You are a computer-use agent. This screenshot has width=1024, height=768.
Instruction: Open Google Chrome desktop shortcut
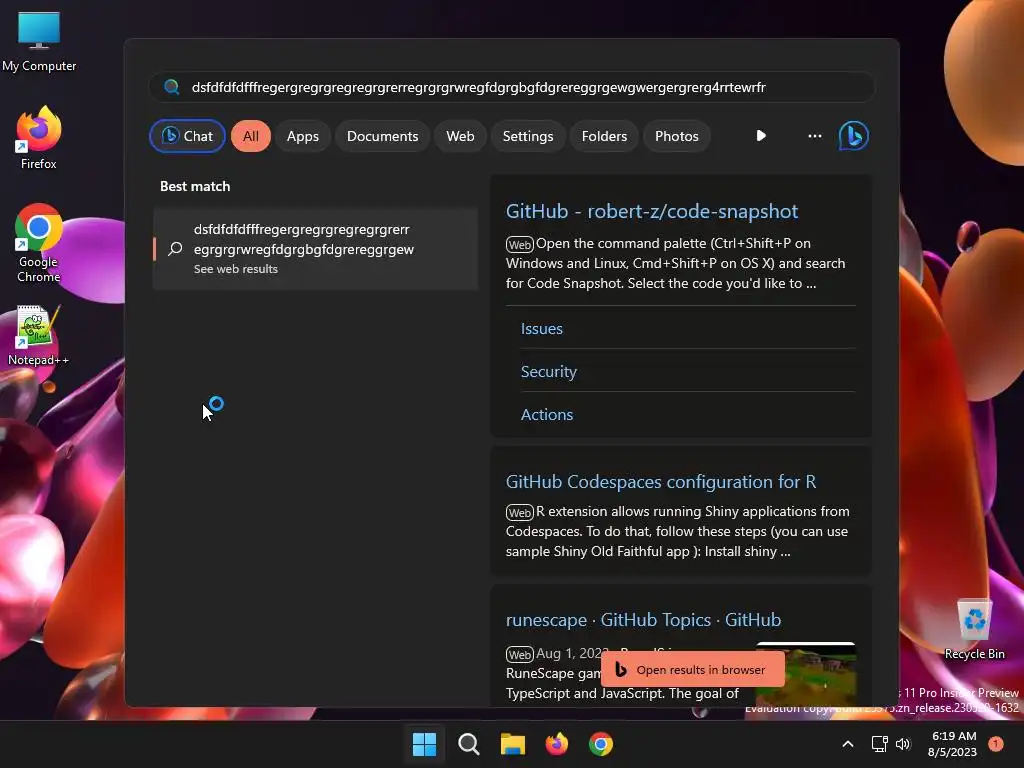coord(39,243)
